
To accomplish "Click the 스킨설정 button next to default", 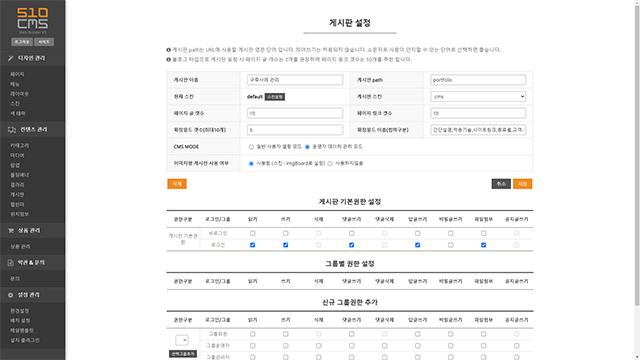I will point(275,97).
